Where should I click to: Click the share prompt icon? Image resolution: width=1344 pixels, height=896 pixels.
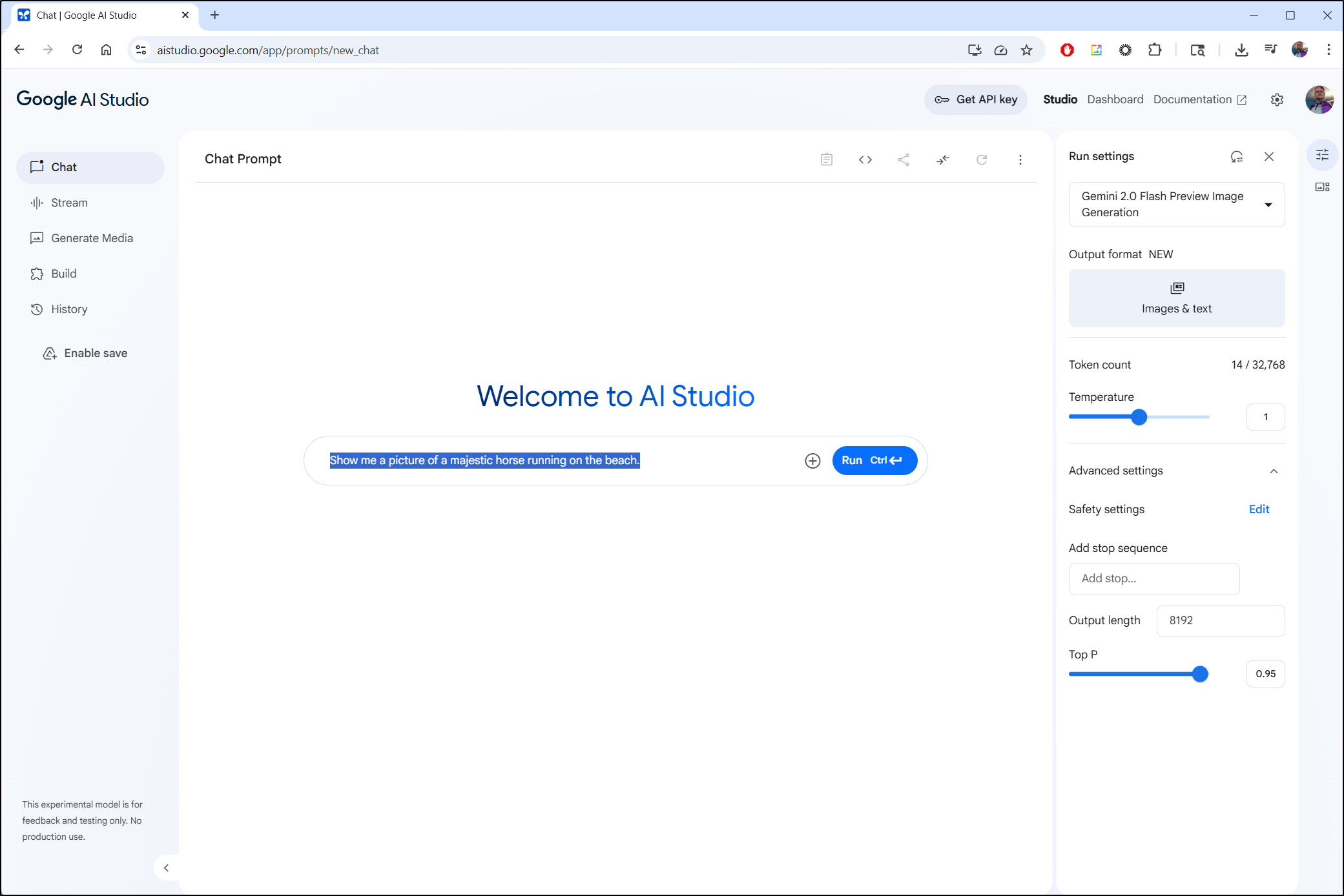point(904,159)
